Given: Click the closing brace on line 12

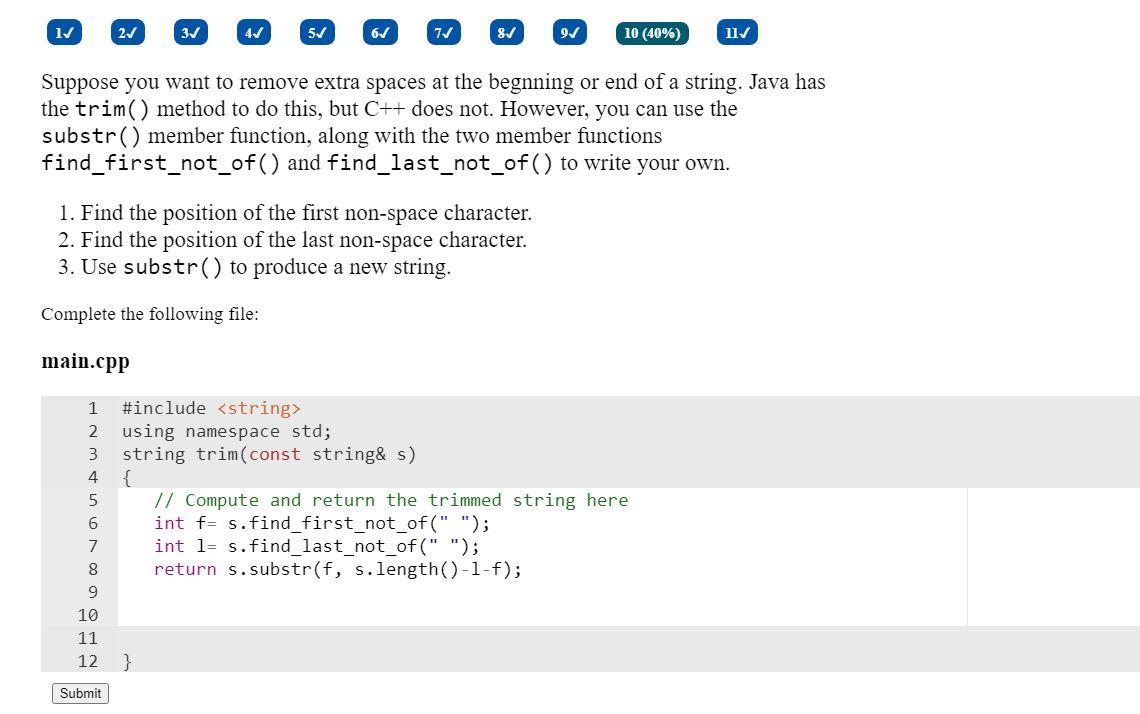Looking at the screenshot, I should [126, 660].
